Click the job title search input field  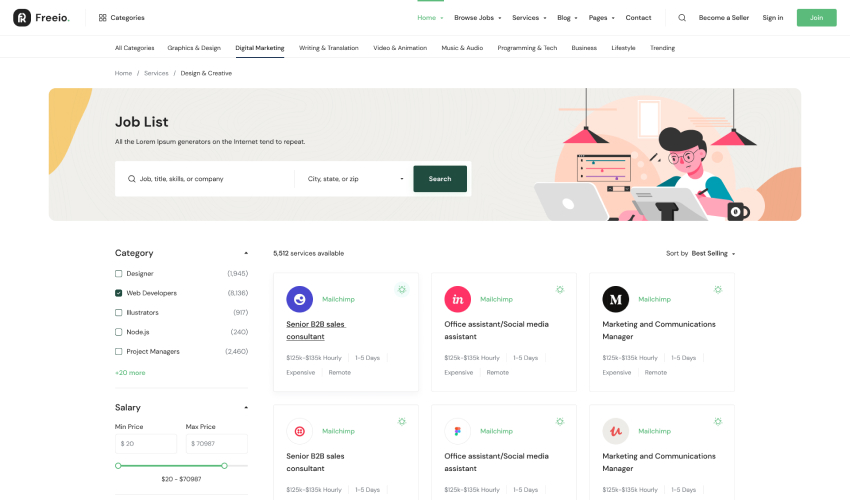210,179
